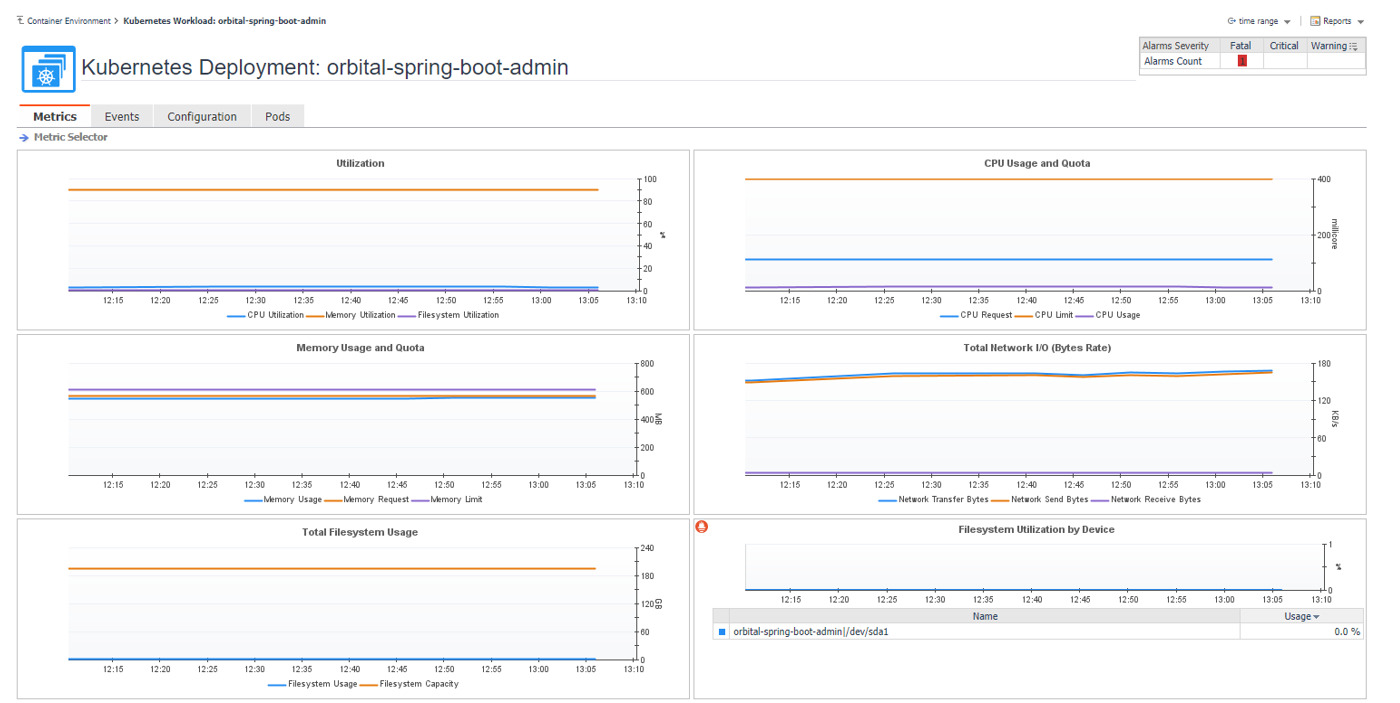The image size is (1400, 703).
Task: Toggle Filesystem Usage legend entry
Action: coord(312,684)
